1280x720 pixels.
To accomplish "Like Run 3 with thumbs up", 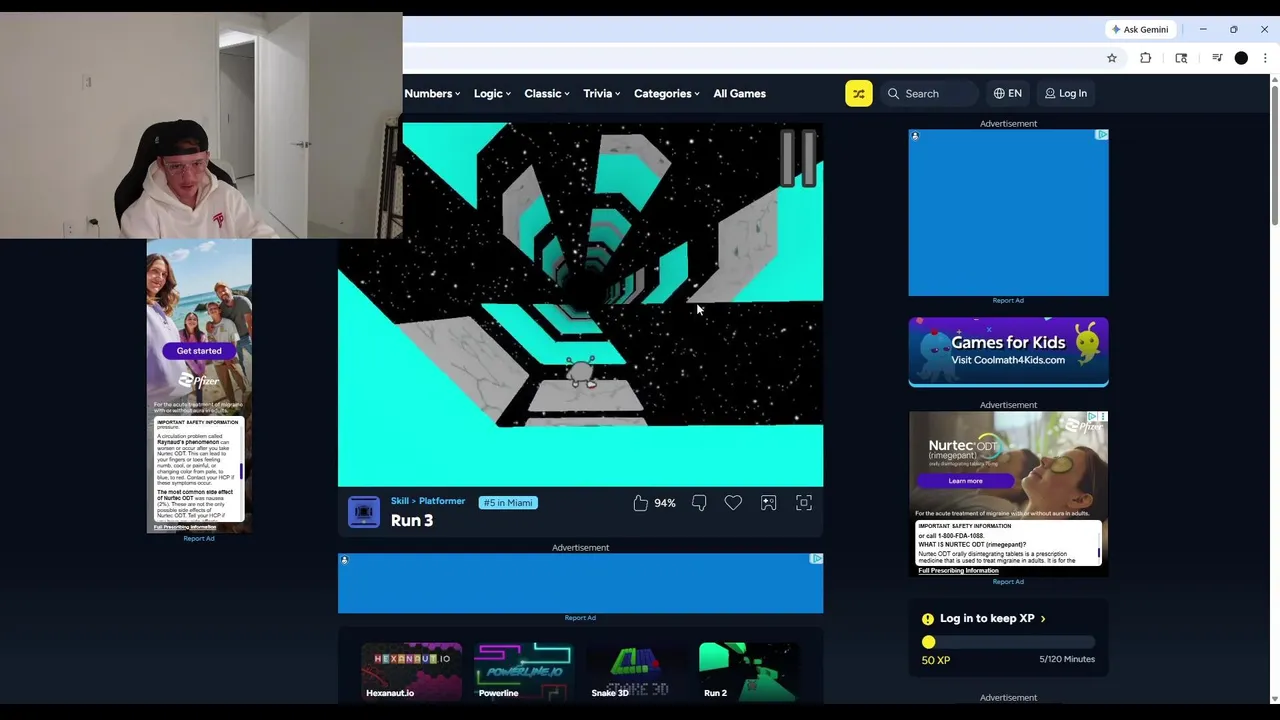I will point(640,503).
